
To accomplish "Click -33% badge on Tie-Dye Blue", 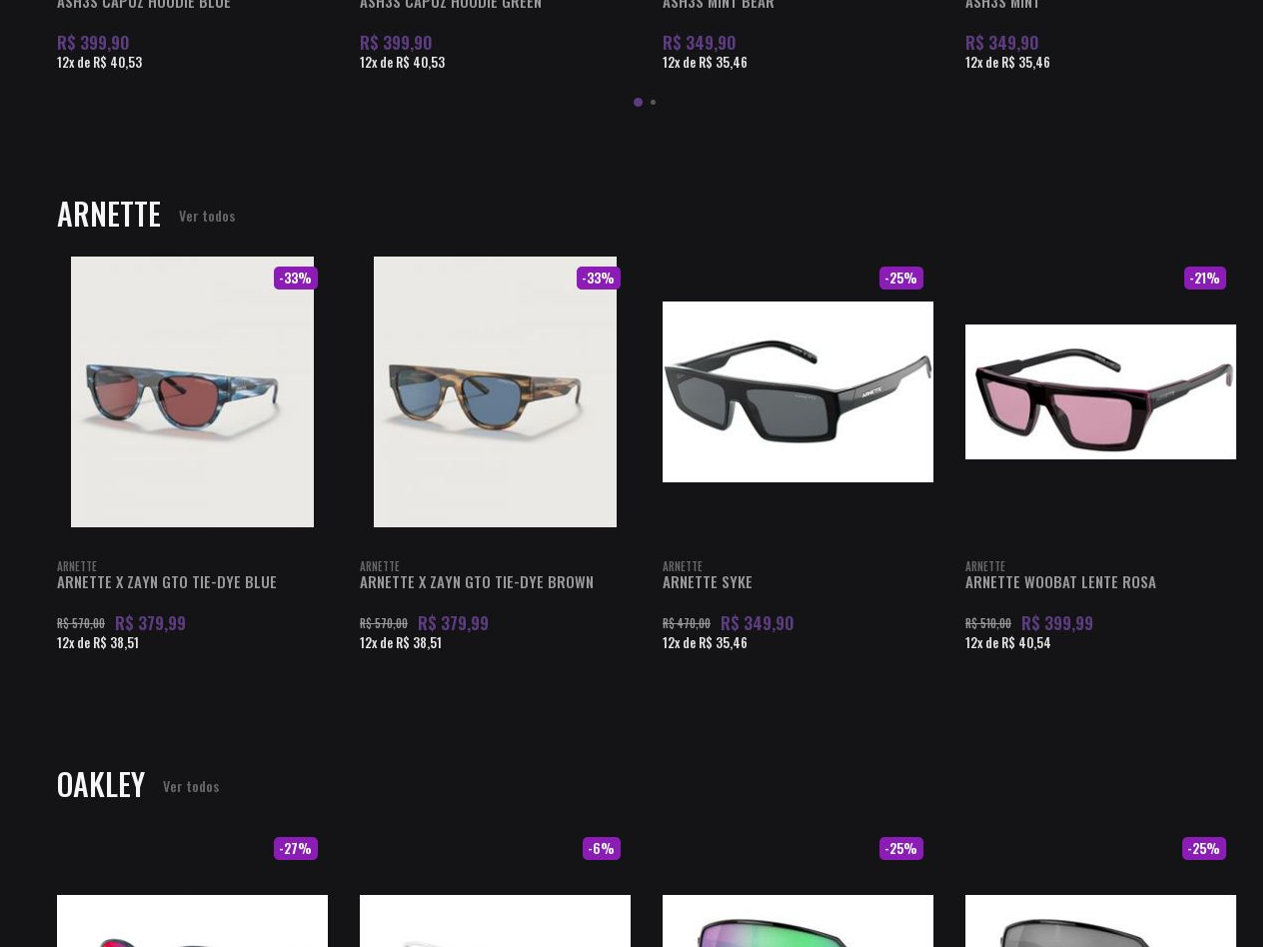I will (x=296, y=278).
